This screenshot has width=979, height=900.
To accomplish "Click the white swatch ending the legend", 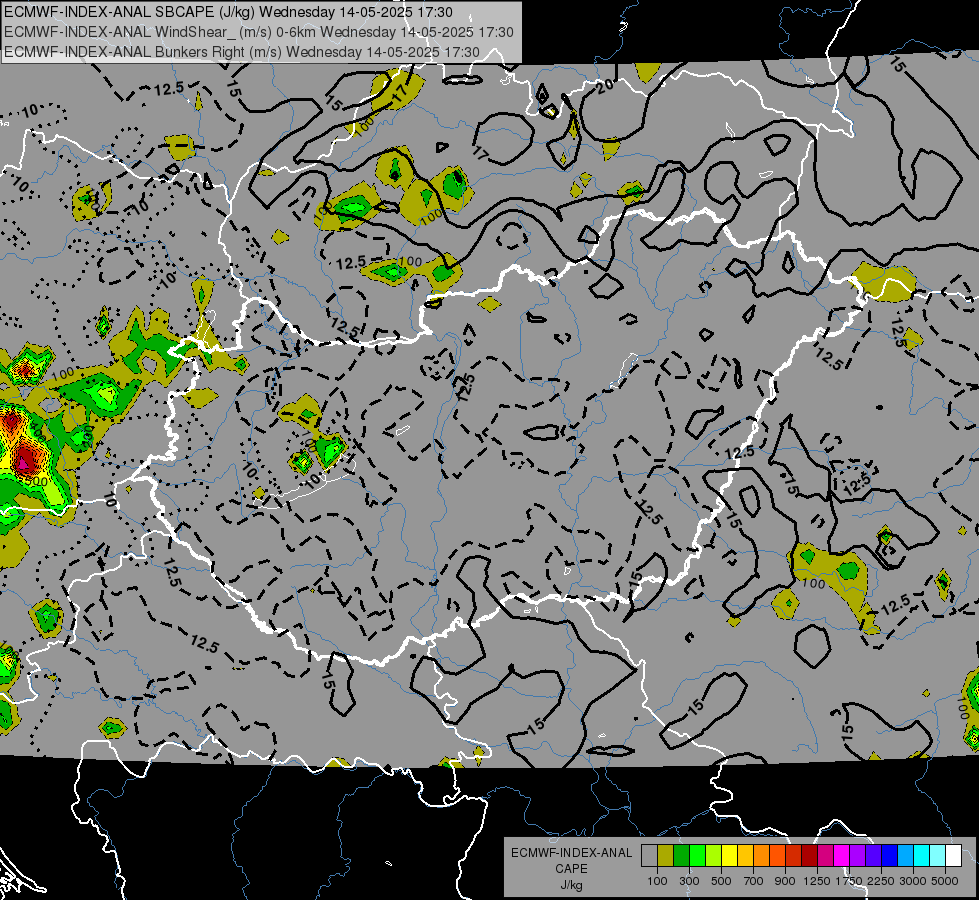I will pos(953,855).
